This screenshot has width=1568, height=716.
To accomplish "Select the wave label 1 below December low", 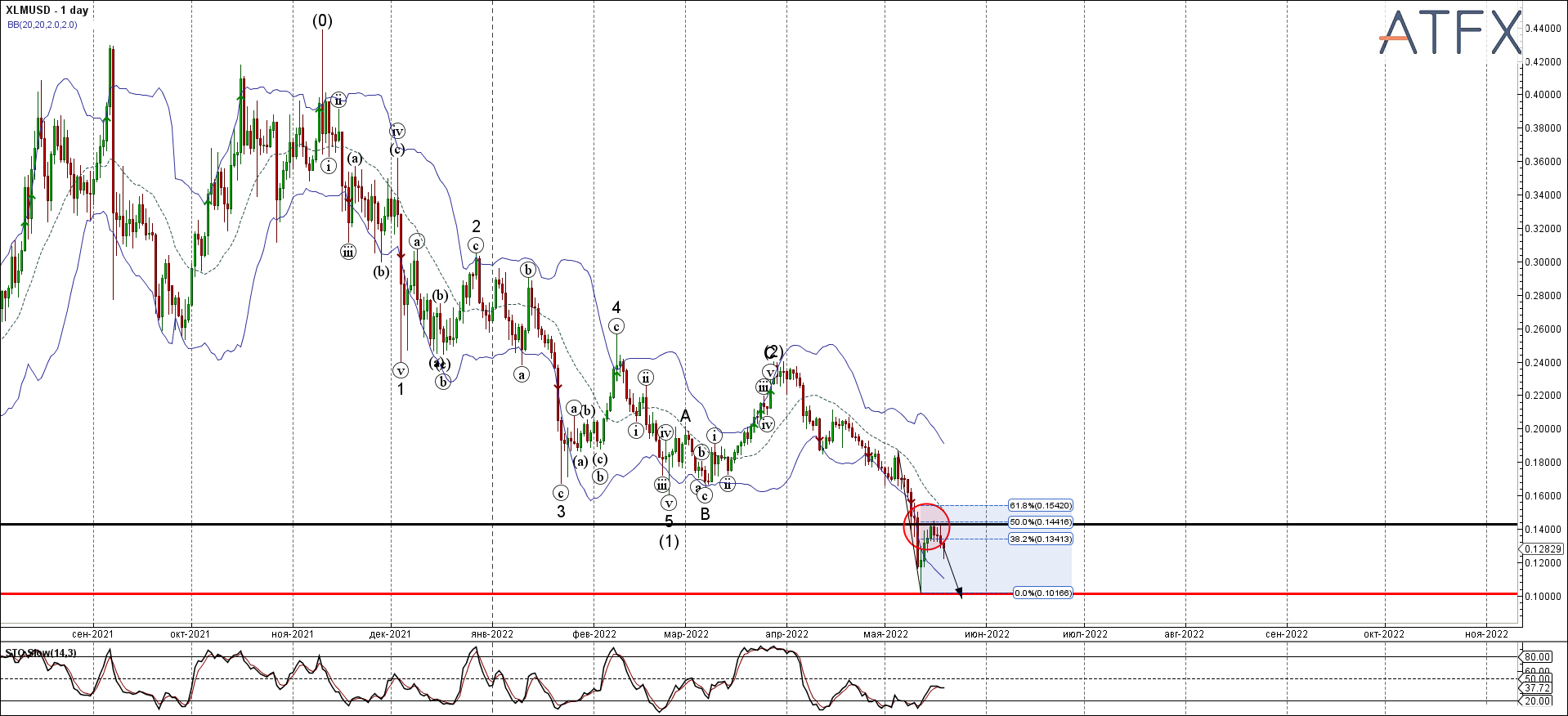I will (401, 390).
